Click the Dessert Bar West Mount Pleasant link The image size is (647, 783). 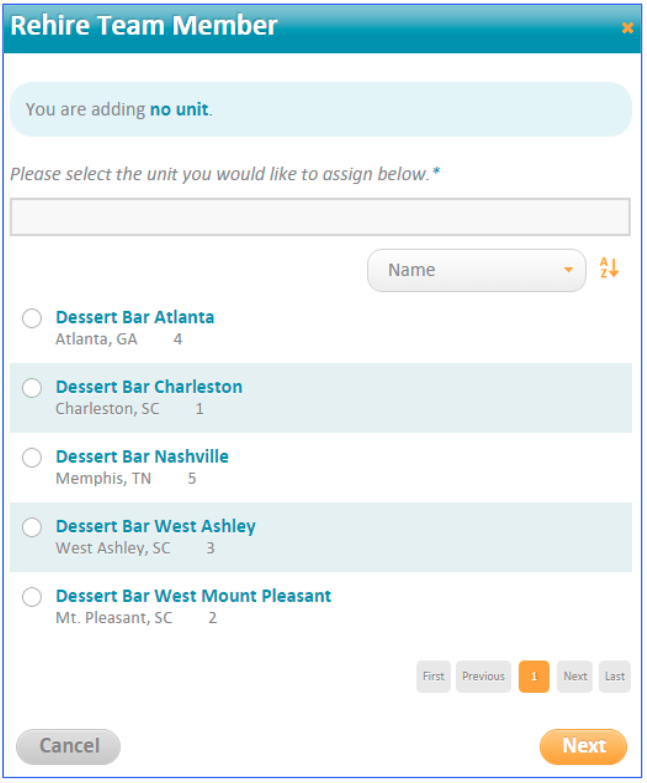point(193,596)
